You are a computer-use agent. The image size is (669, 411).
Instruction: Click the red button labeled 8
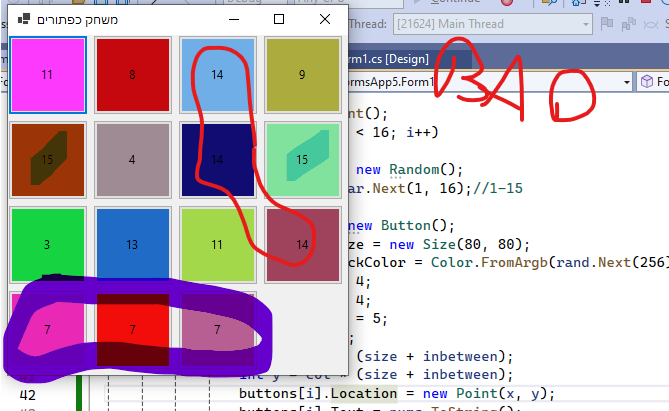(x=133, y=75)
